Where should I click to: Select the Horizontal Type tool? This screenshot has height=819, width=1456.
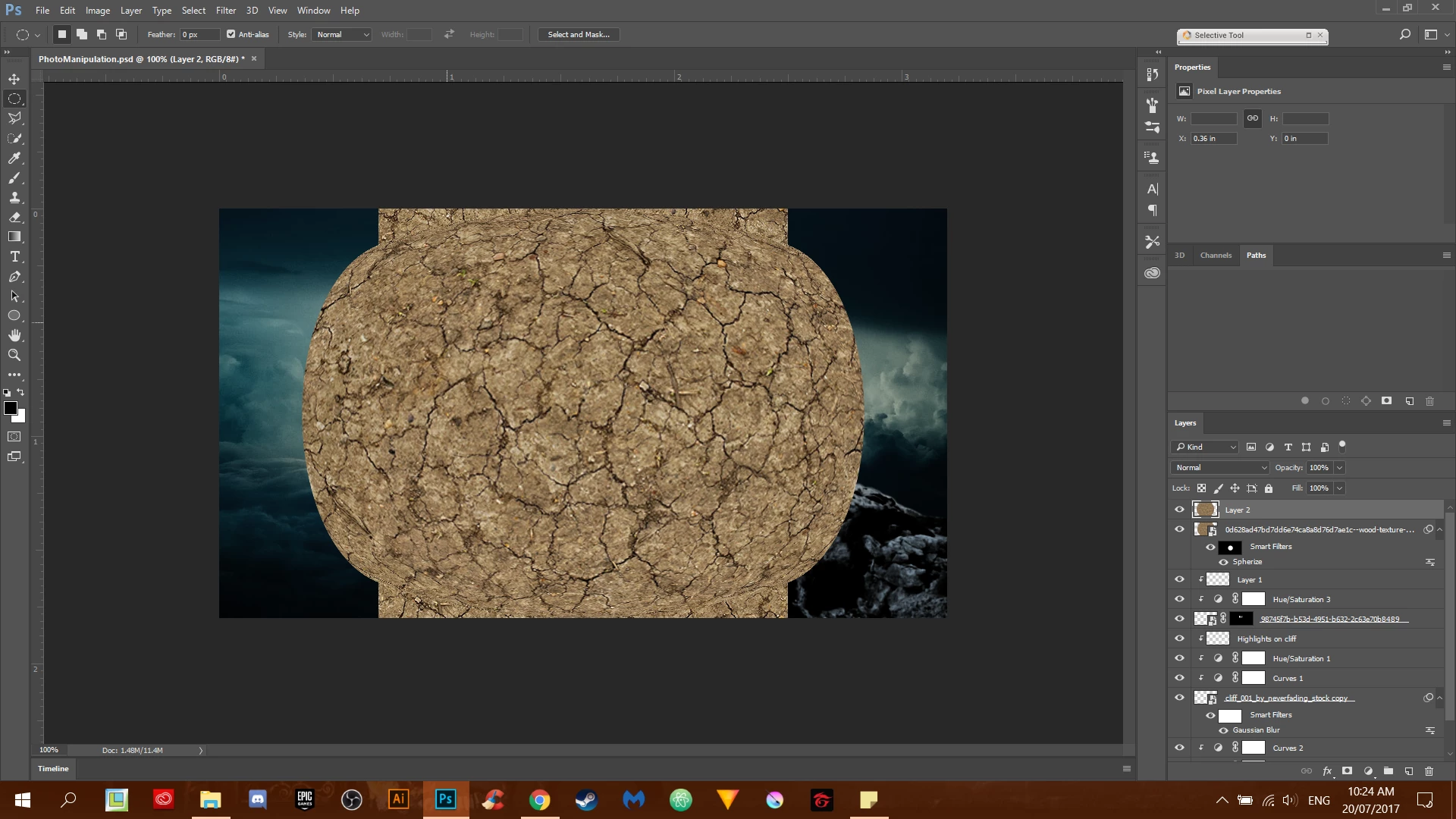click(x=14, y=257)
